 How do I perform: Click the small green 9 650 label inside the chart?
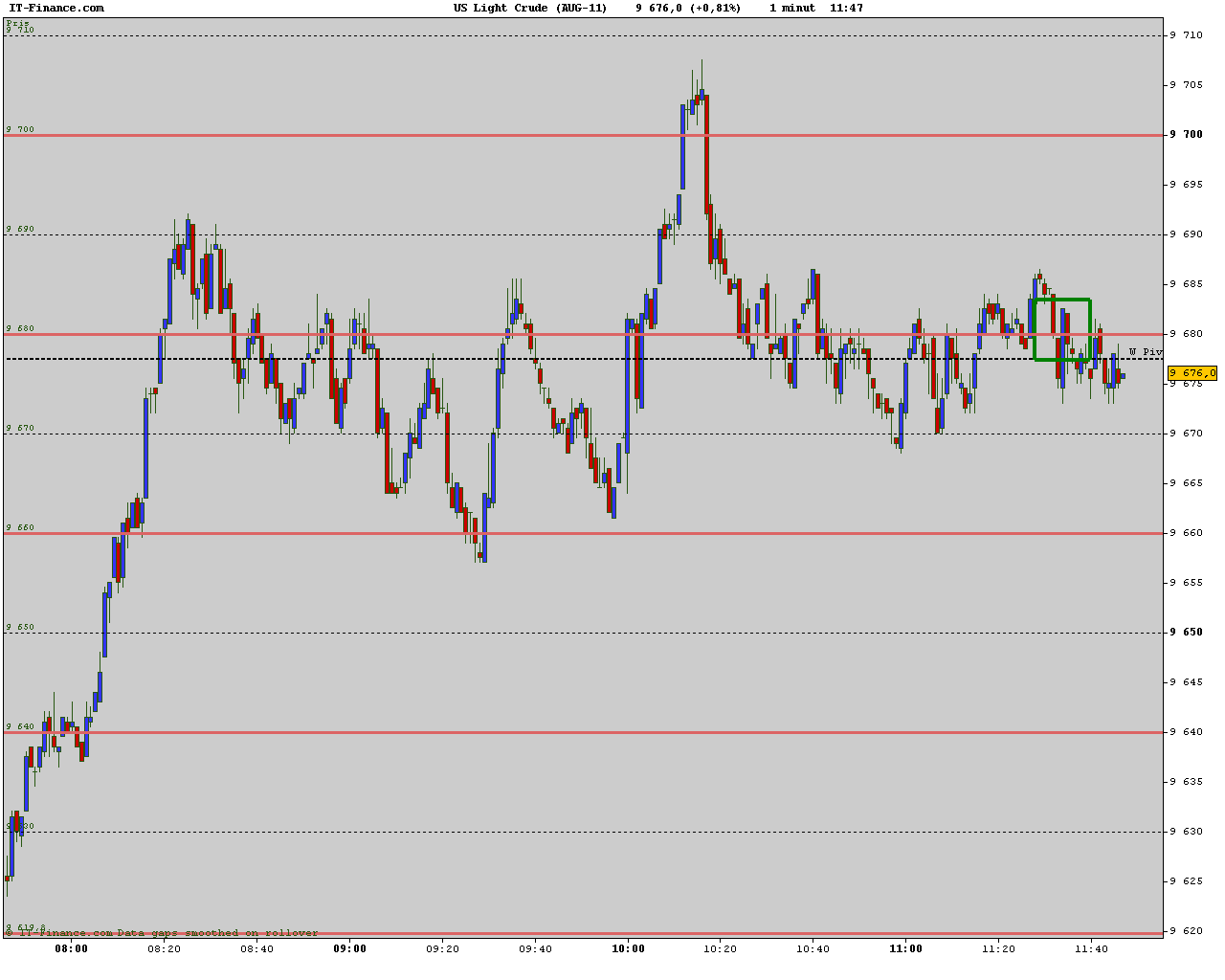pos(20,627)
